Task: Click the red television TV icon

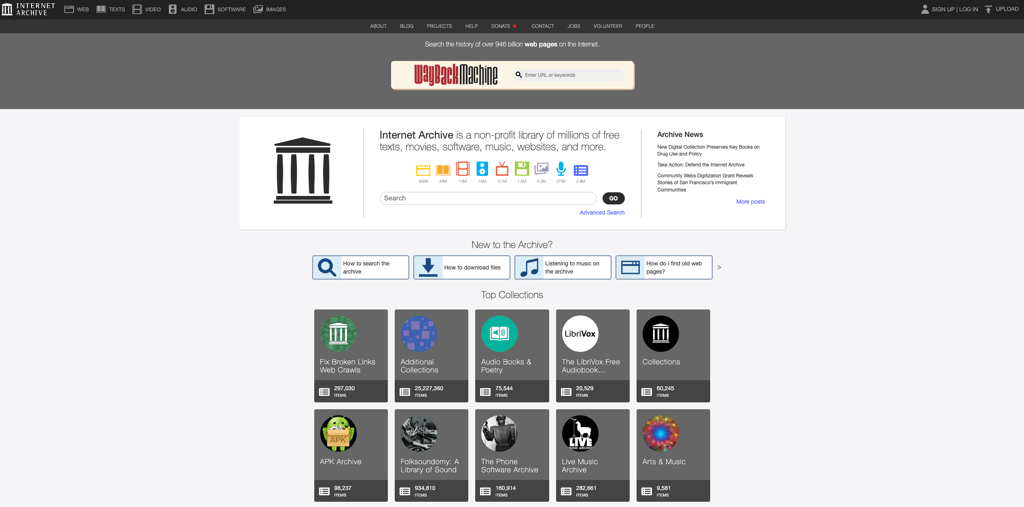Action: tap(502, 169)
